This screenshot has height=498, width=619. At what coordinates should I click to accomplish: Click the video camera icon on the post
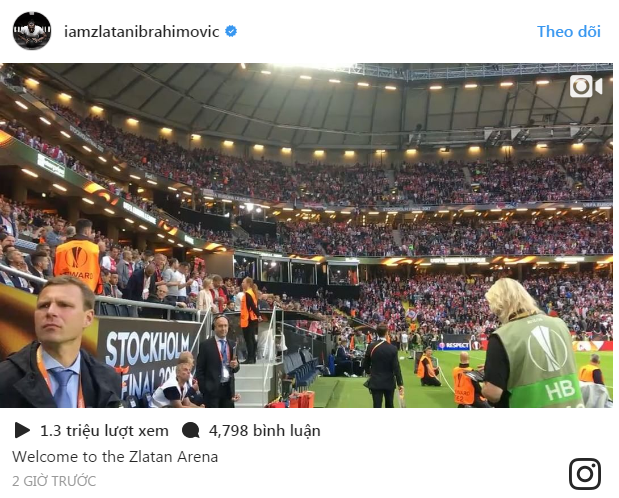coord(585,86)
